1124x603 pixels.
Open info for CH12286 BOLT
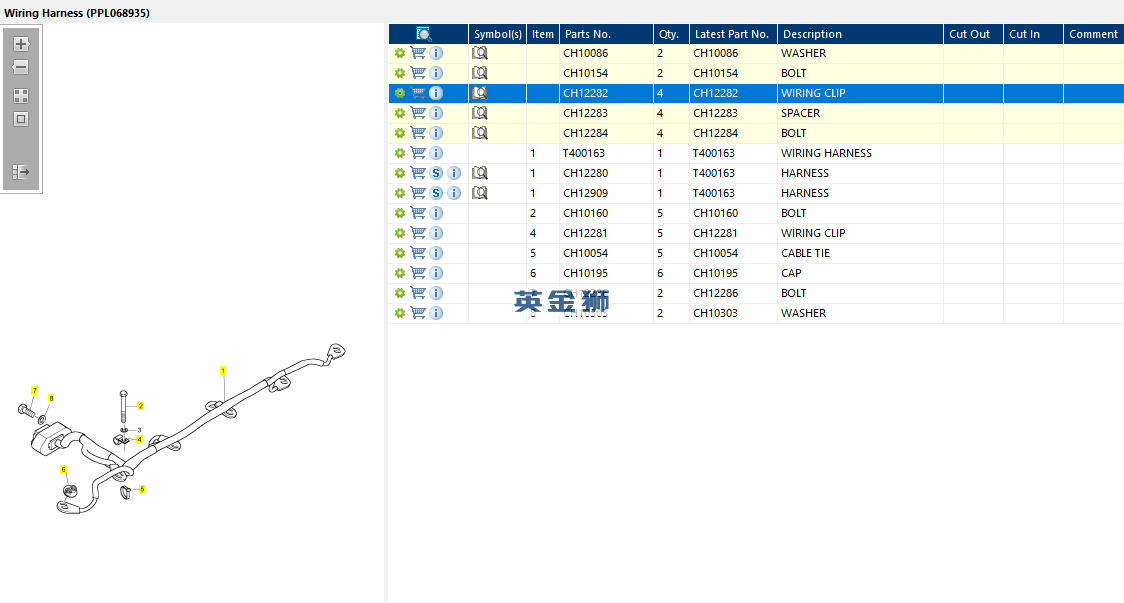click(436, 294)
